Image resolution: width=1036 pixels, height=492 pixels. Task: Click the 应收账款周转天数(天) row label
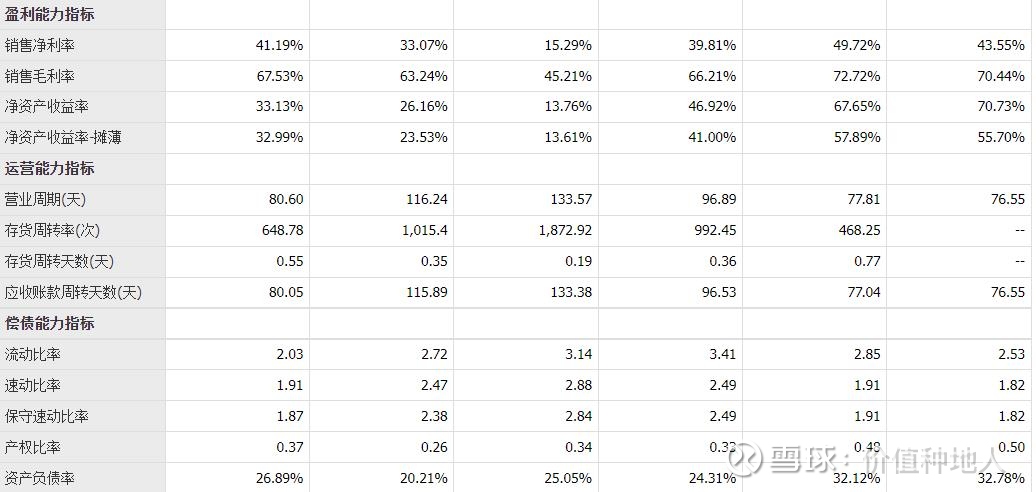(x=73, y=292)
